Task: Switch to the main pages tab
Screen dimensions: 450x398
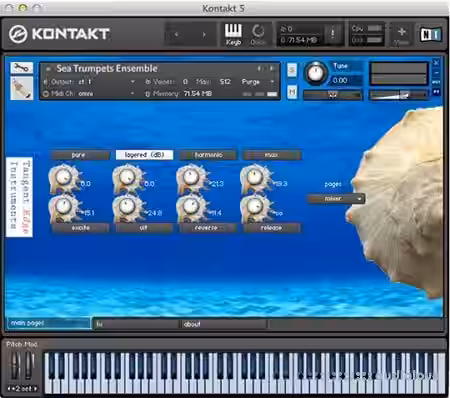Action: point(49,323)
